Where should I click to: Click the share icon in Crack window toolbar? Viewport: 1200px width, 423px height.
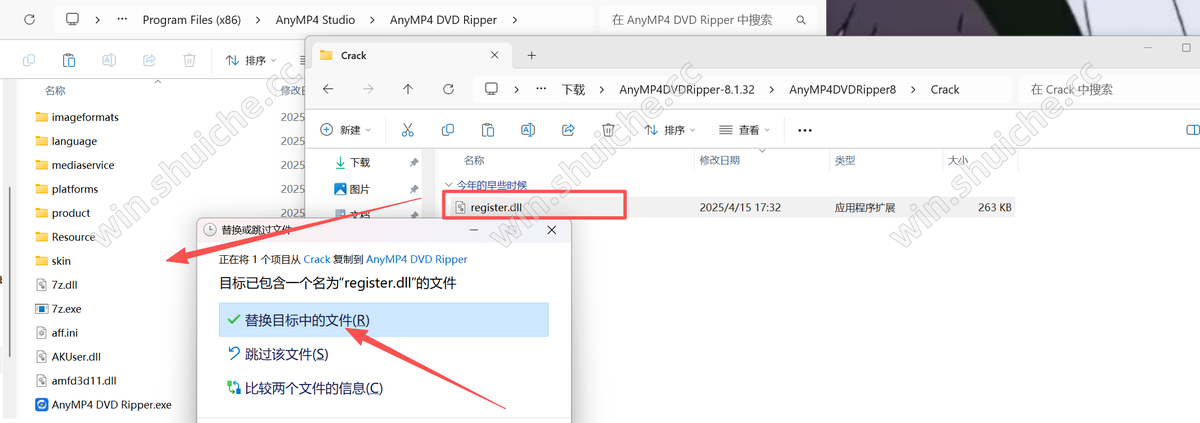(568, 130)
